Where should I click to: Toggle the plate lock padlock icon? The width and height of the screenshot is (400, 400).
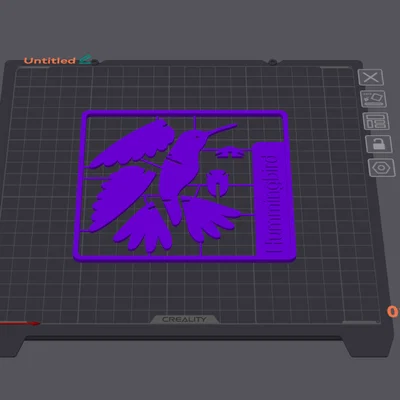[x=379, y=144]
